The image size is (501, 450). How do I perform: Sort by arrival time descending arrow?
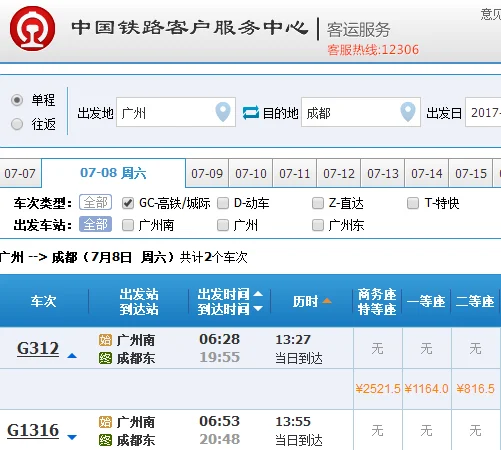coord(258,309)
